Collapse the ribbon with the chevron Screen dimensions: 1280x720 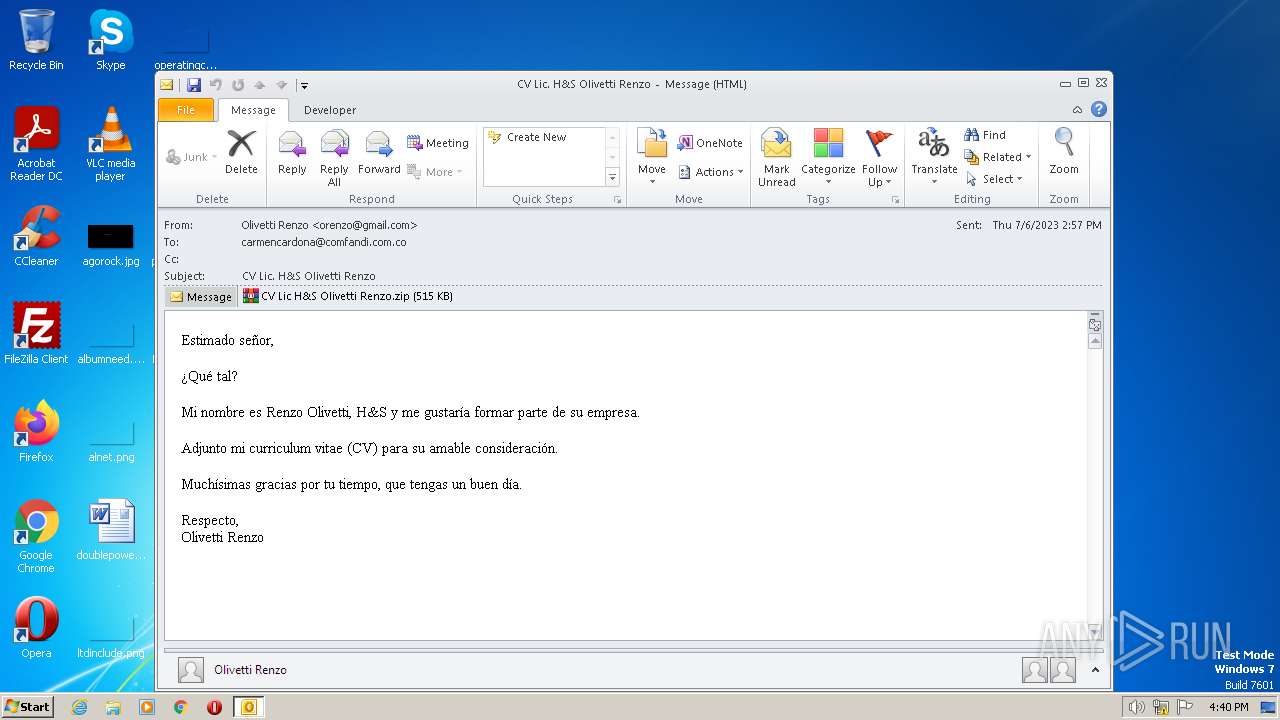[1077, 110]
